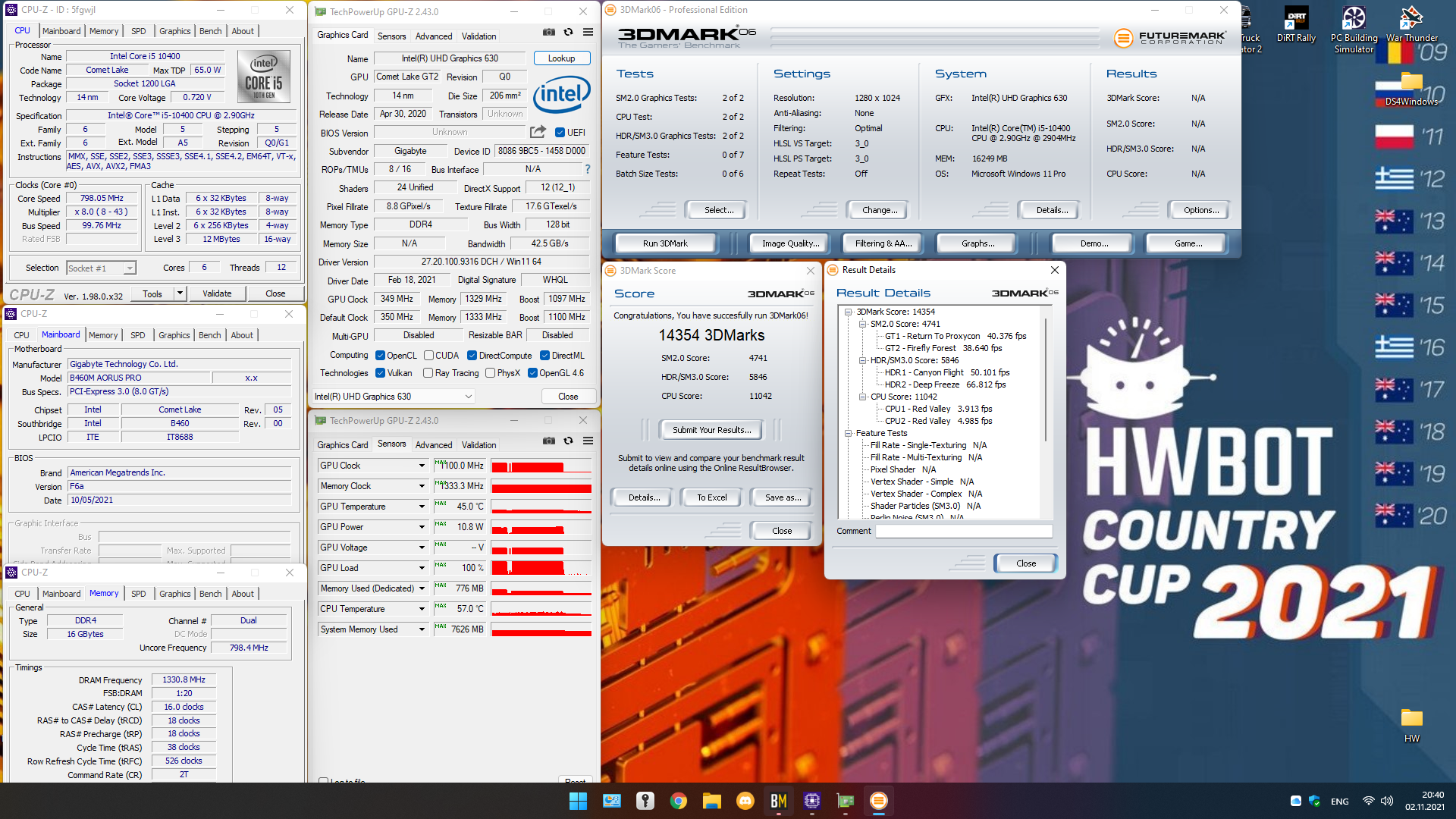Toggle Vulkan checkbox

pos(380,373)
